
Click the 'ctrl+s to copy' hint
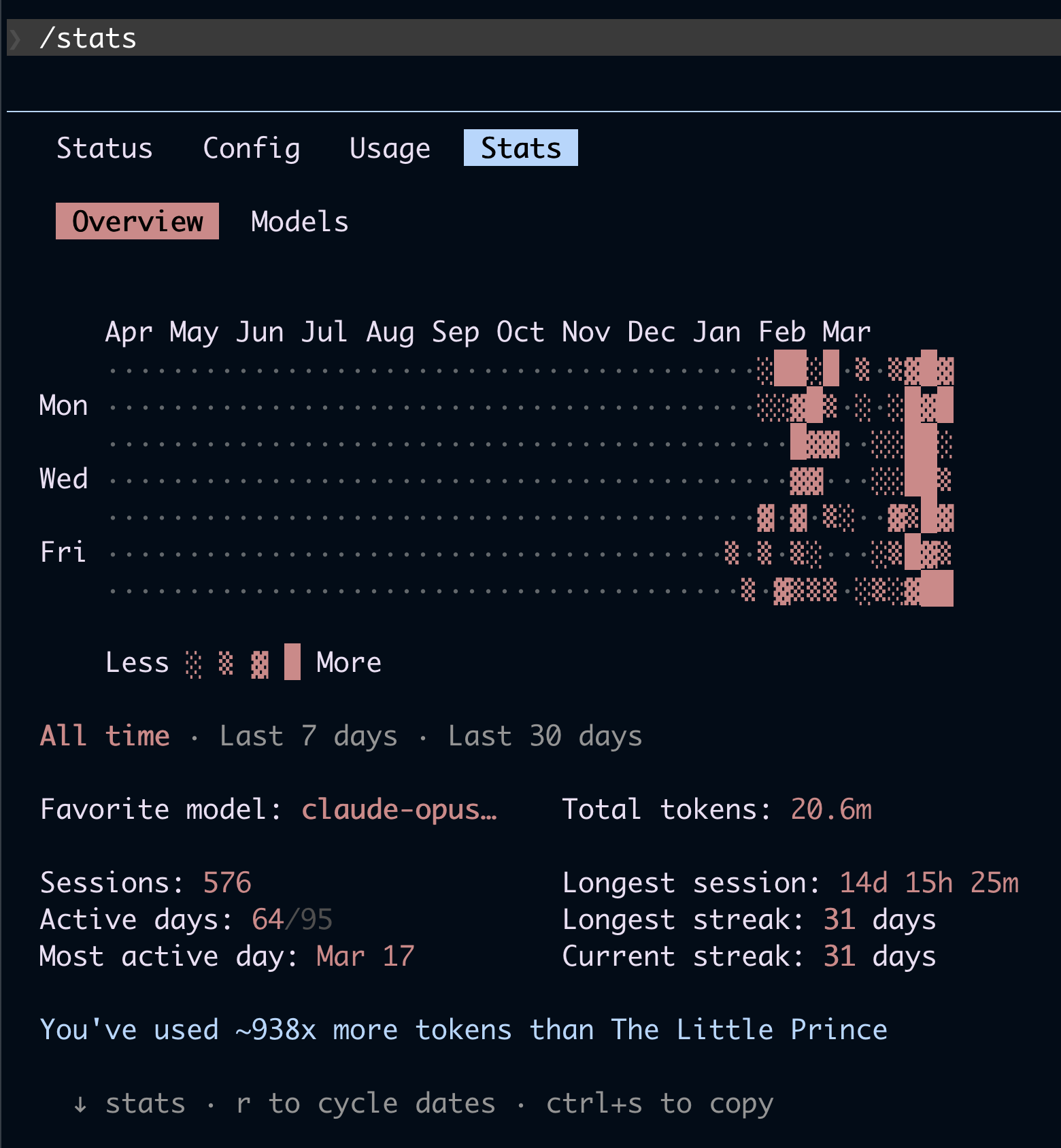pos(660,1104)
